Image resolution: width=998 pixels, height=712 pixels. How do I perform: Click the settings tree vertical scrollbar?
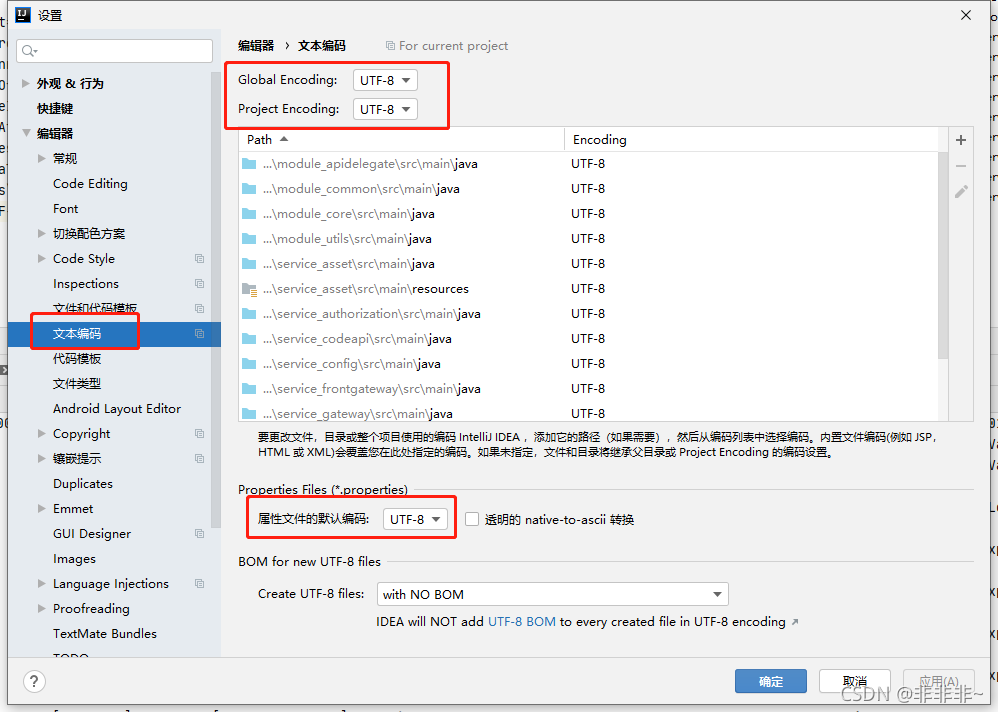tap(216, 299)
